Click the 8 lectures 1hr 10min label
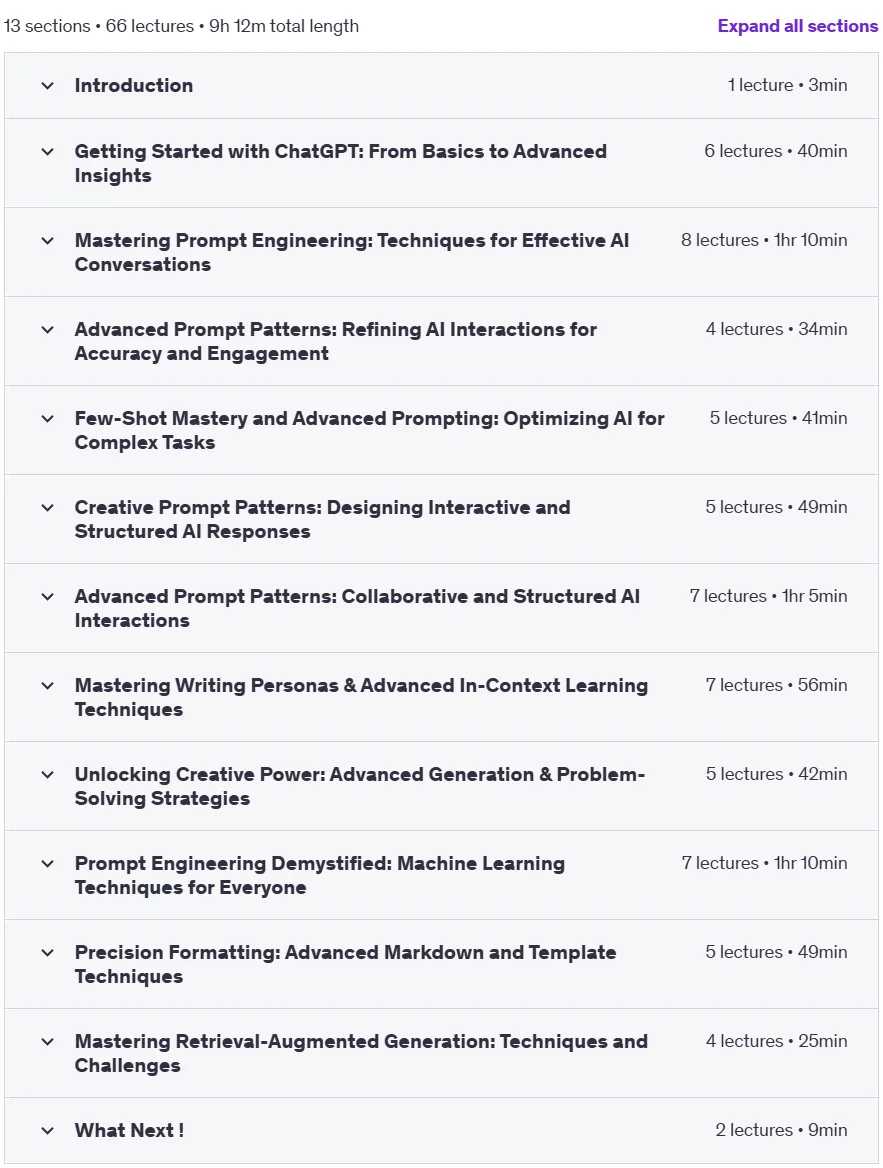 coord(764,240)
